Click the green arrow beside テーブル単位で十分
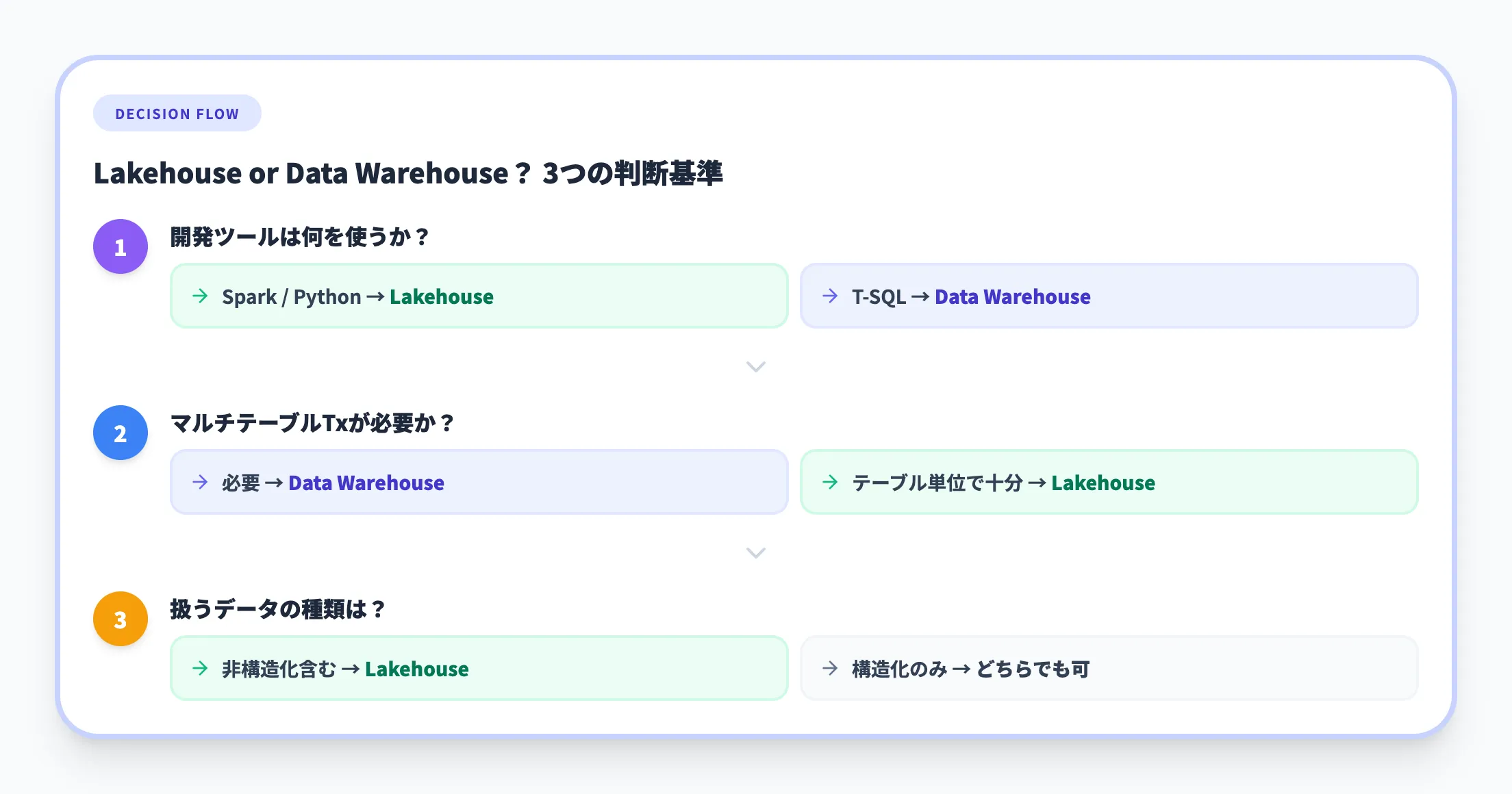The height and width of the screenshot is (794, 1512). tap(829, 482)
